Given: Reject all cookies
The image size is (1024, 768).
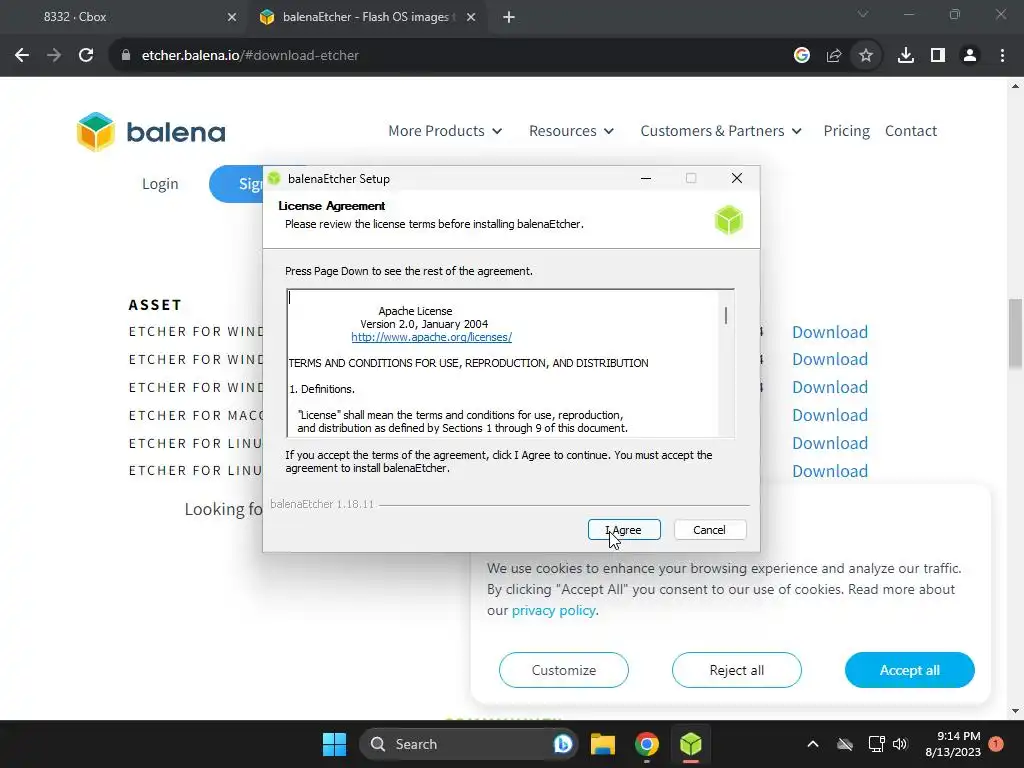Looking at the screenshot, I should pyautogui.click(x=737, y=670).
